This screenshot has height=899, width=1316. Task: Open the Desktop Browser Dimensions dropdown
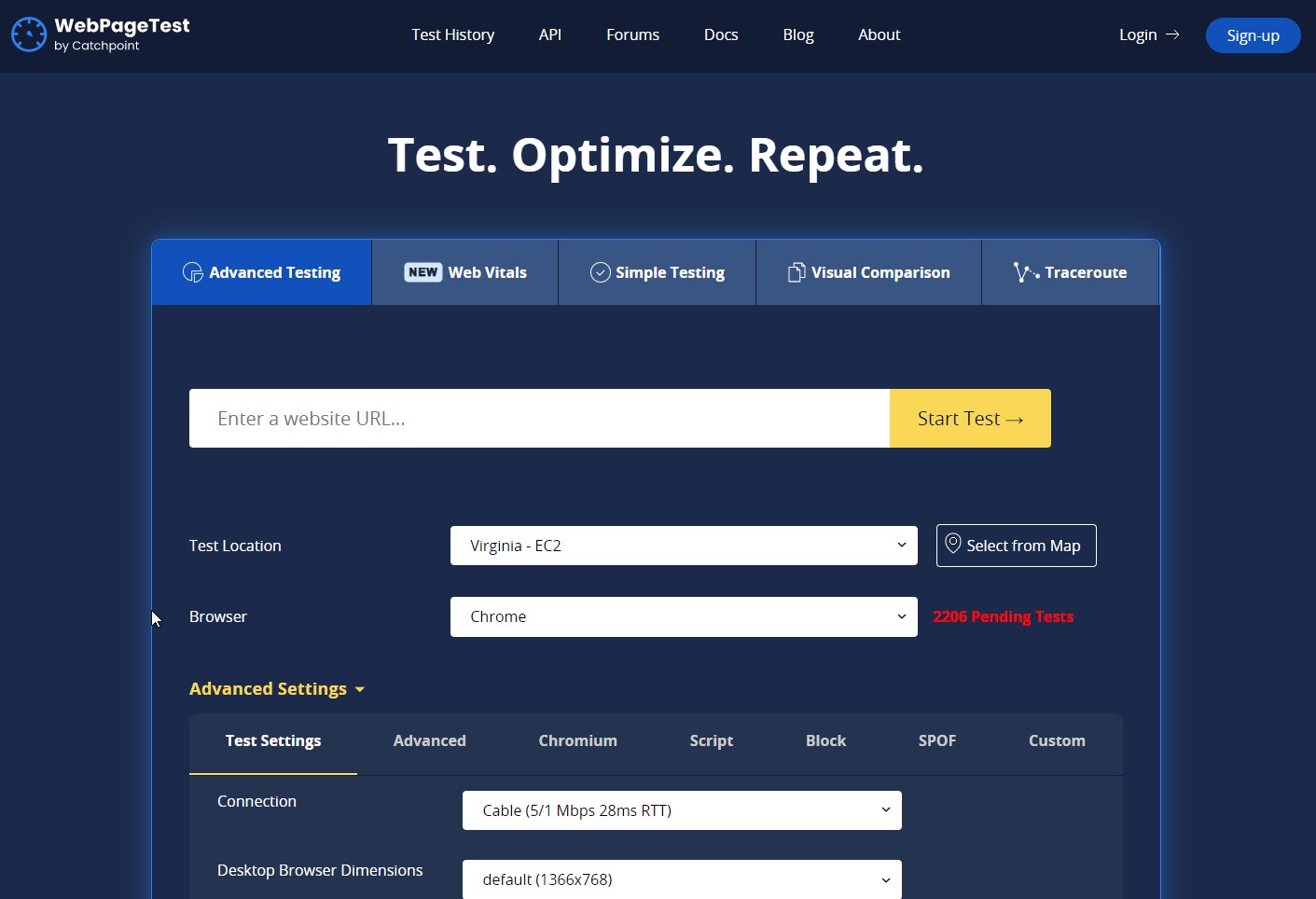pyautogui.click(x=681, y=879)
